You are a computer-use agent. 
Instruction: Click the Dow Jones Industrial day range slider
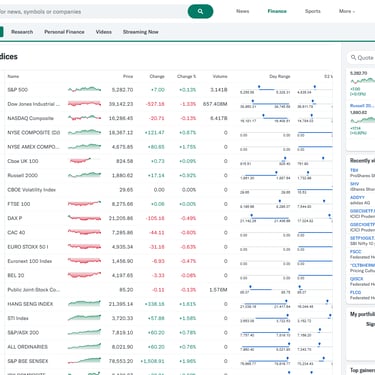point(265,104)
